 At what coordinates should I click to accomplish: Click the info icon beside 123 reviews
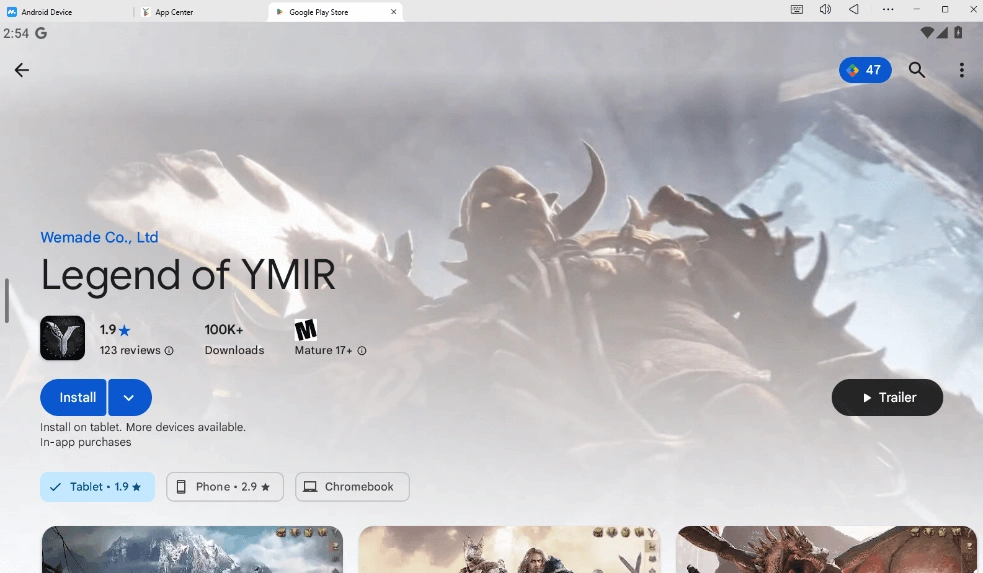(169, 350)
